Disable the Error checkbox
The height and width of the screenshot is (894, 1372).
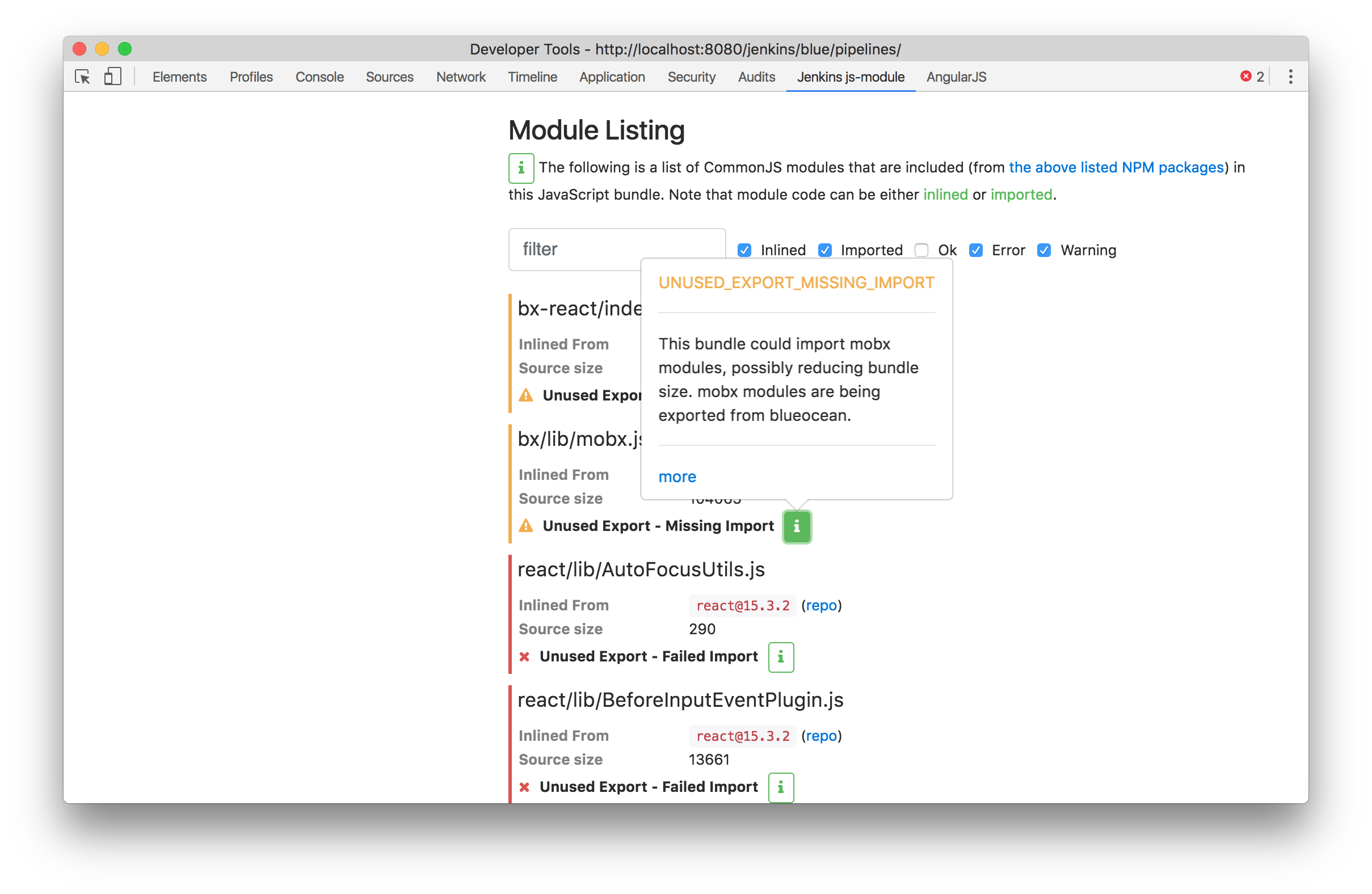coord(975,250)
